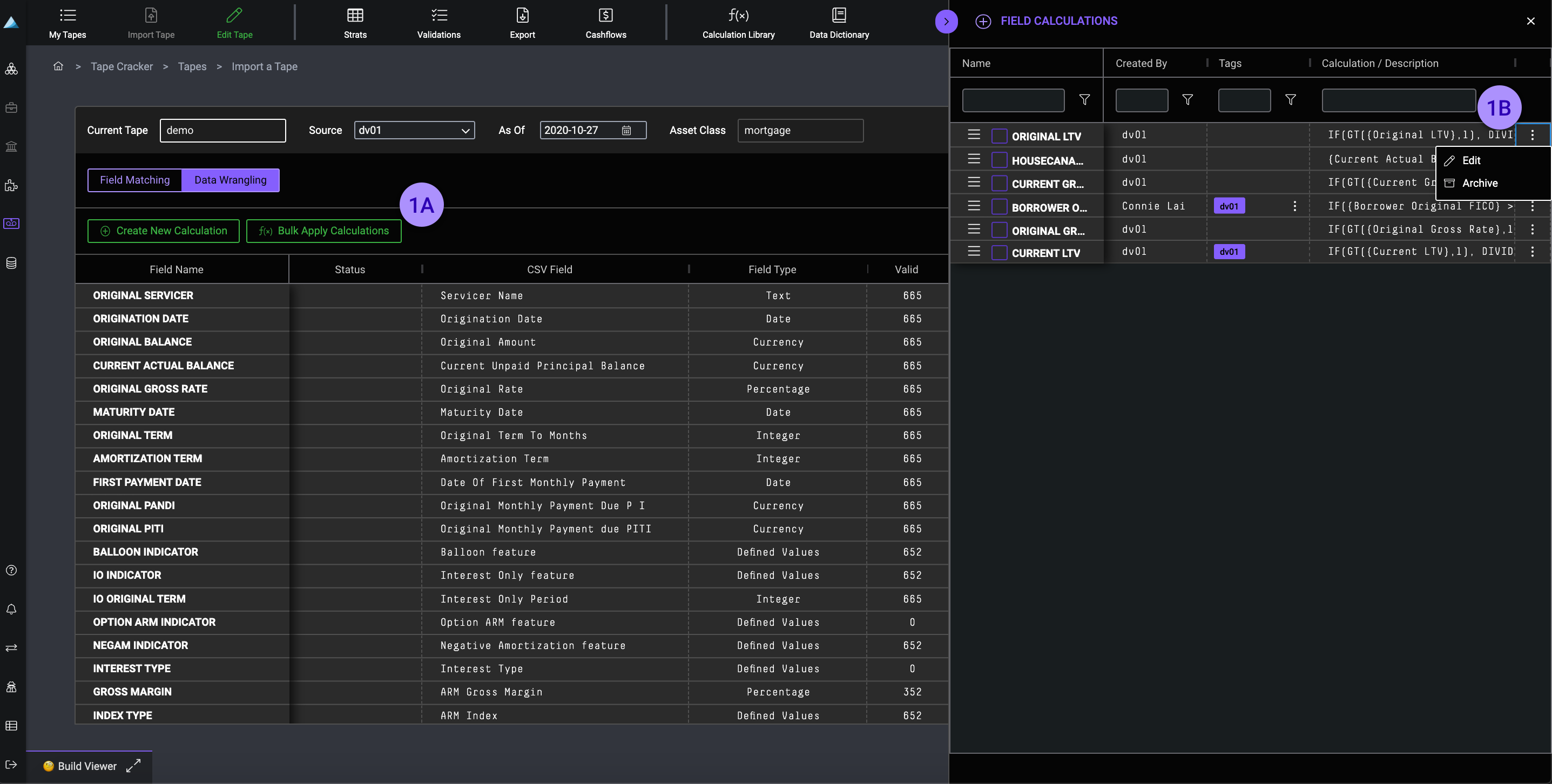This screenshot has width=1552, height=784.
Task: Click the Export file icon
Action: (522, 16)
